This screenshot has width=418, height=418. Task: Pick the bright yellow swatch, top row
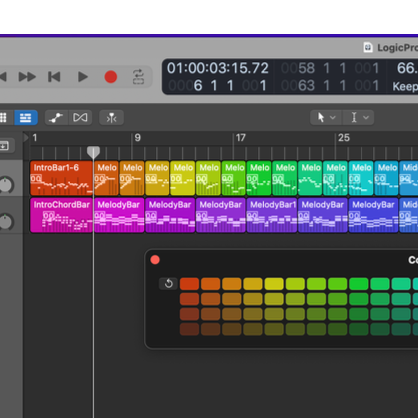point(274,284)
